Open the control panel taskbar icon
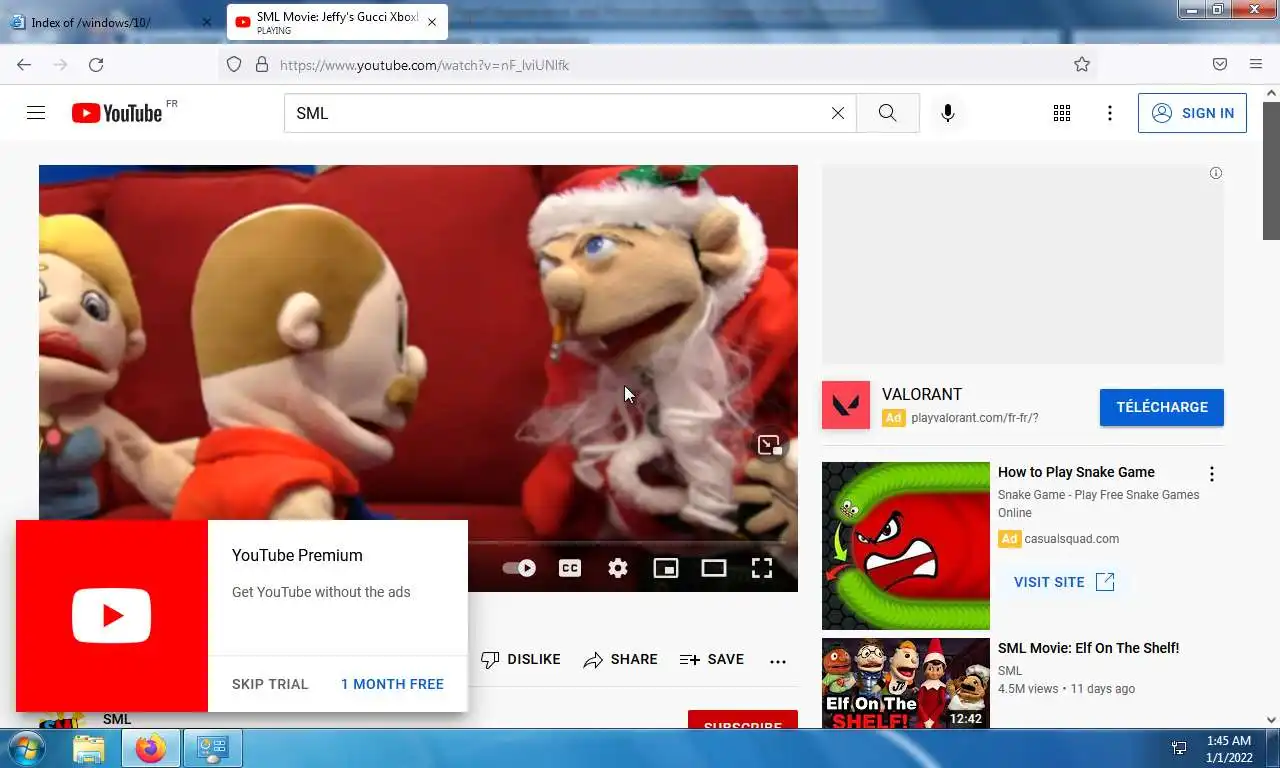The image size is (1280, 768). (x=212, y=748)
